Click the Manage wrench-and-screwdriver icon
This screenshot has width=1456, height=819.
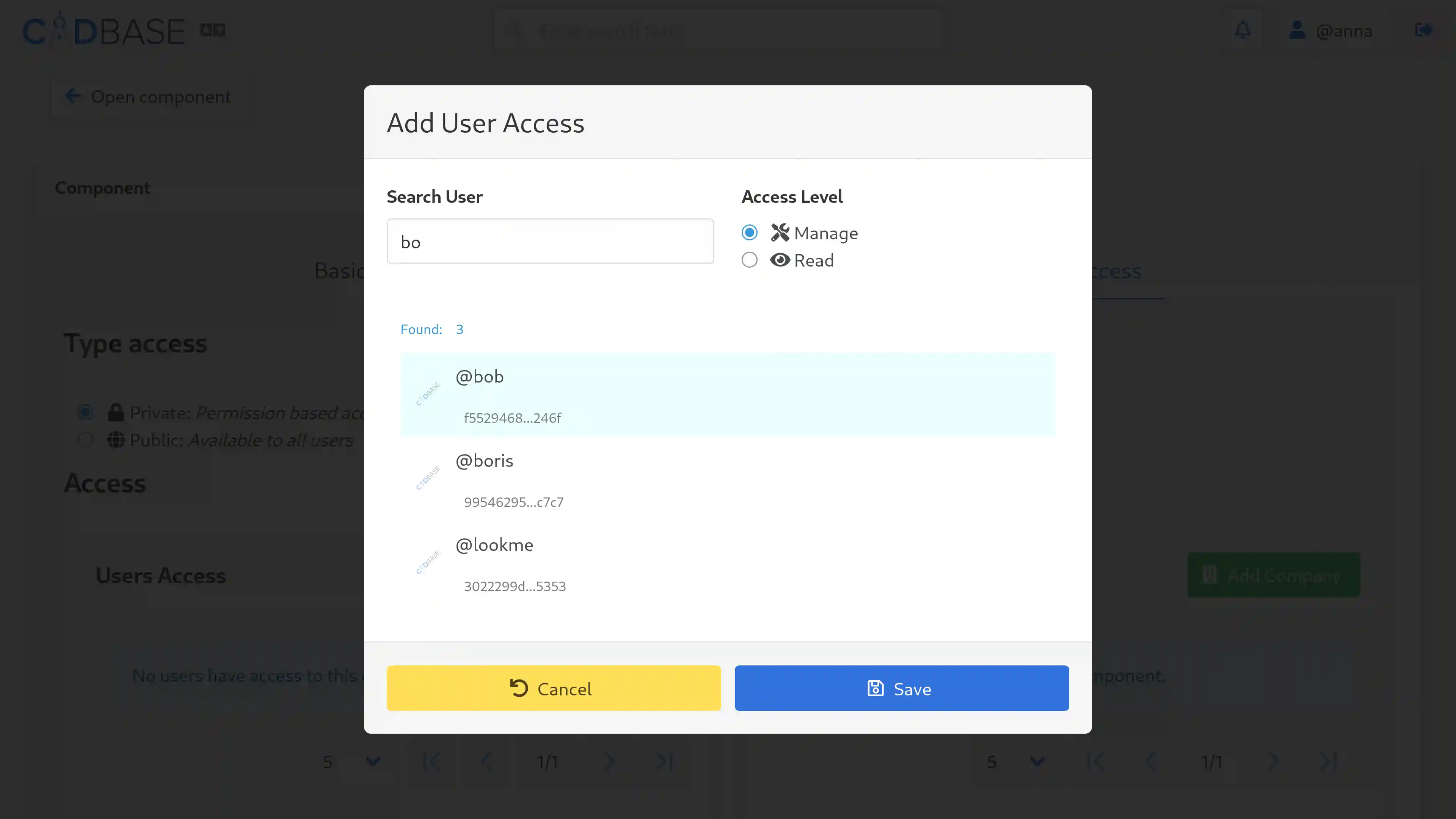(780, 232)
